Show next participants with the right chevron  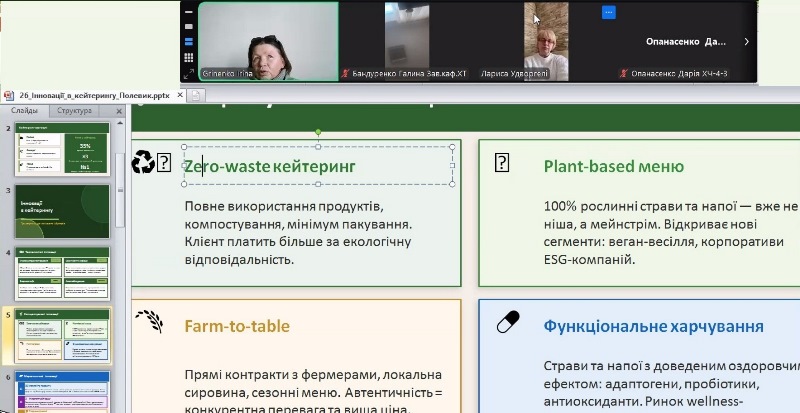746,42
